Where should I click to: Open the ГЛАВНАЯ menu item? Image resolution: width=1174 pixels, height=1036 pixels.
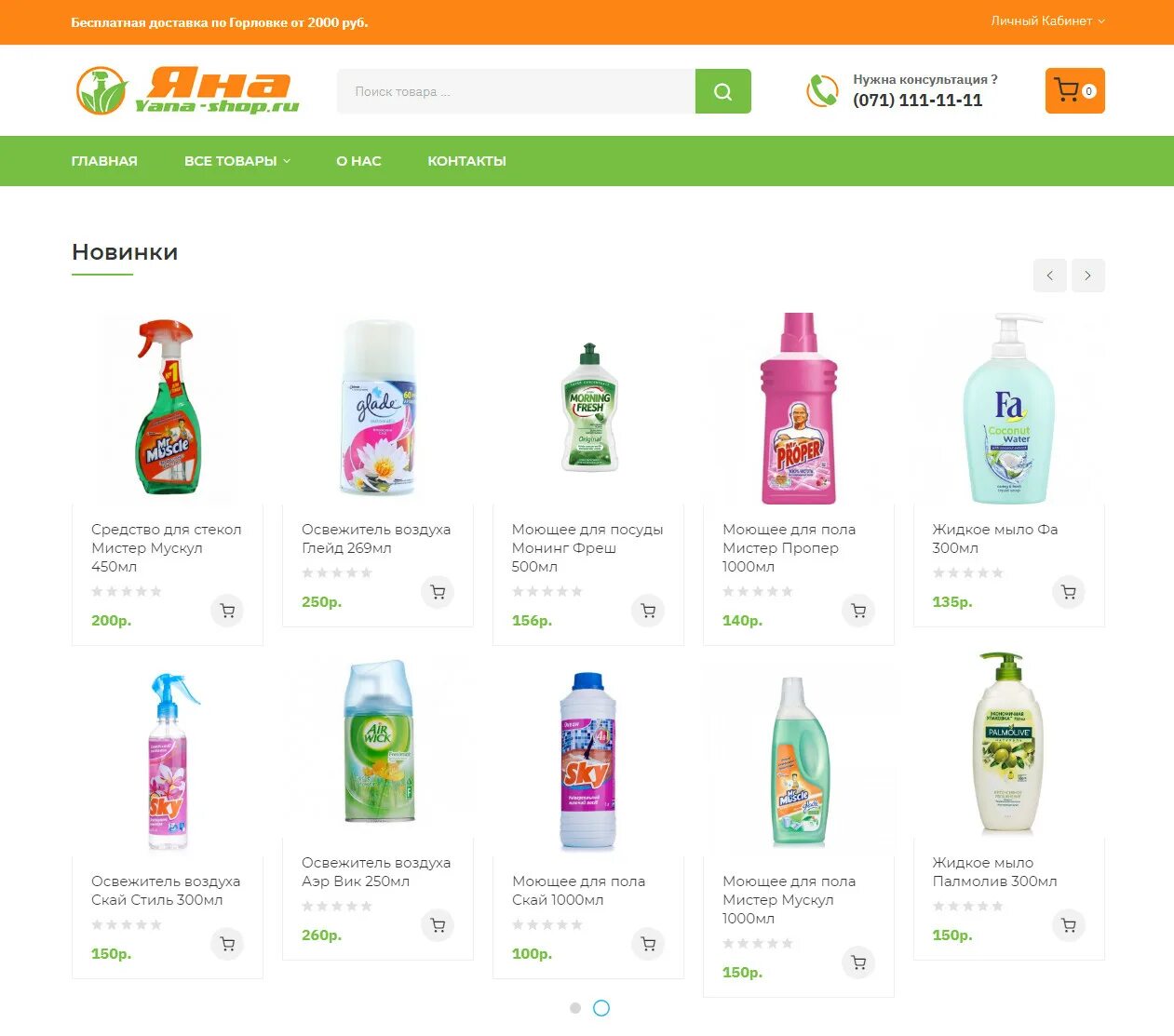coord(104,161)
